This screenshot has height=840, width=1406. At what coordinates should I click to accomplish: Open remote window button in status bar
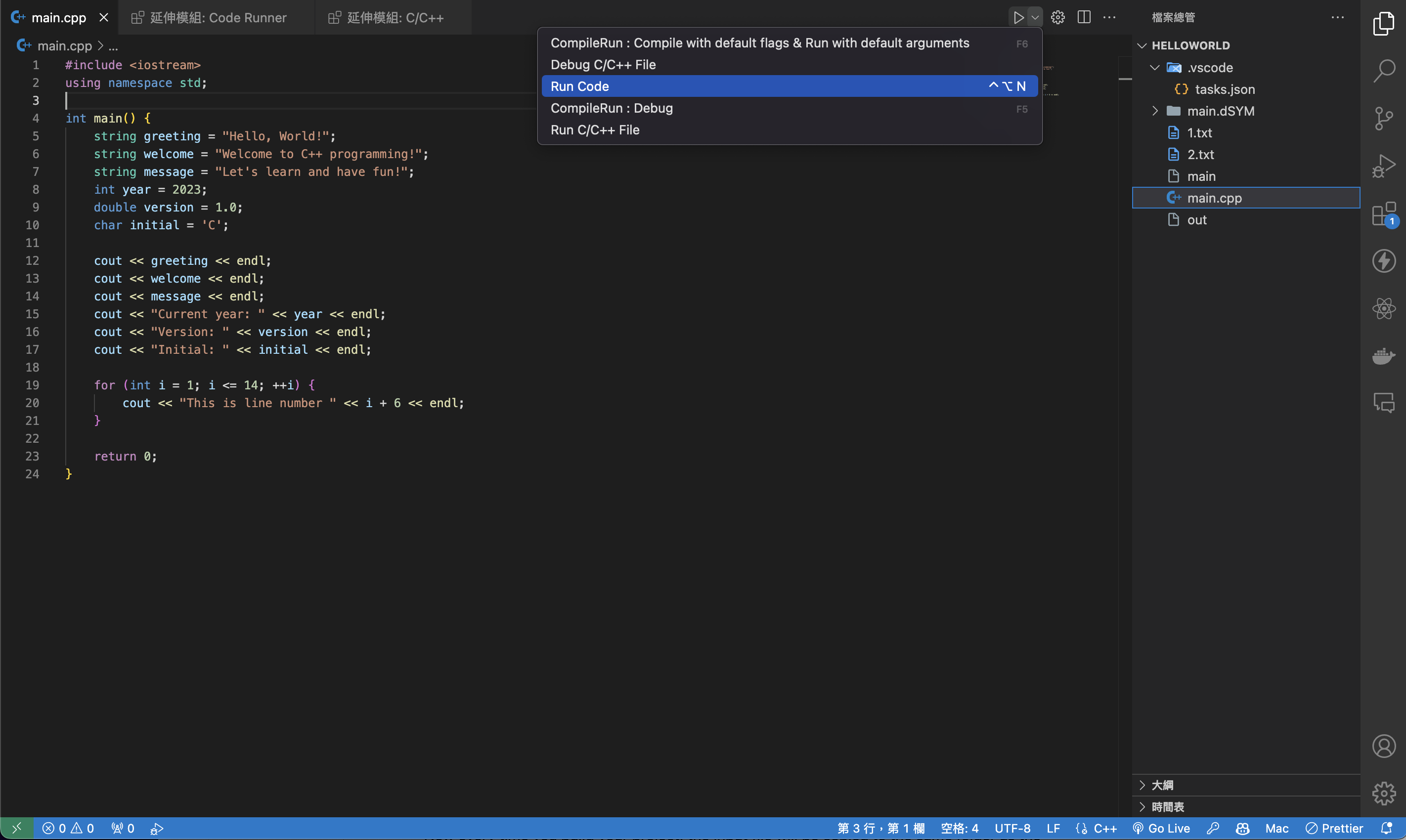[x=16, y=828]
